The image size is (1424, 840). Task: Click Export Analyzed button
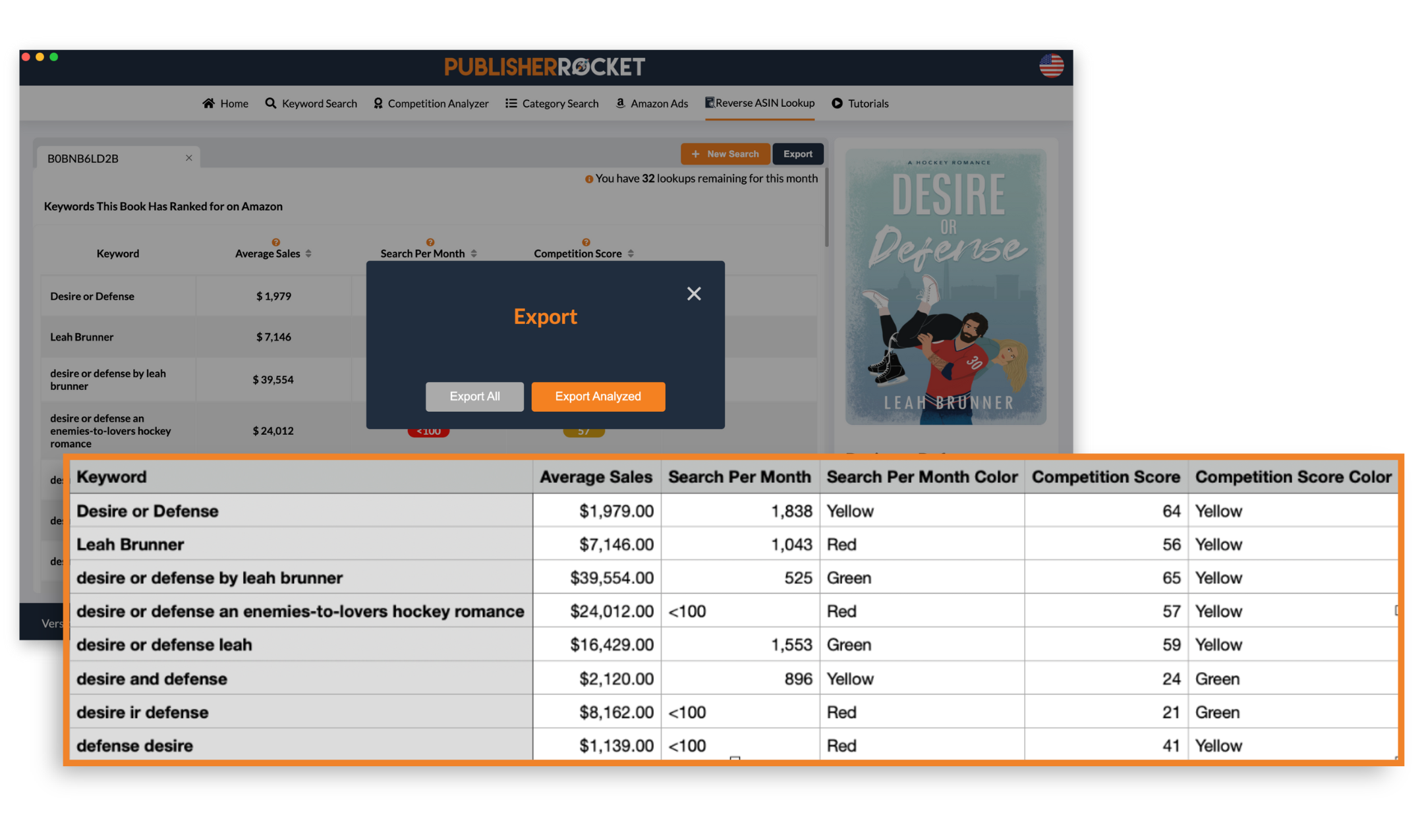[x=598, y=397]
